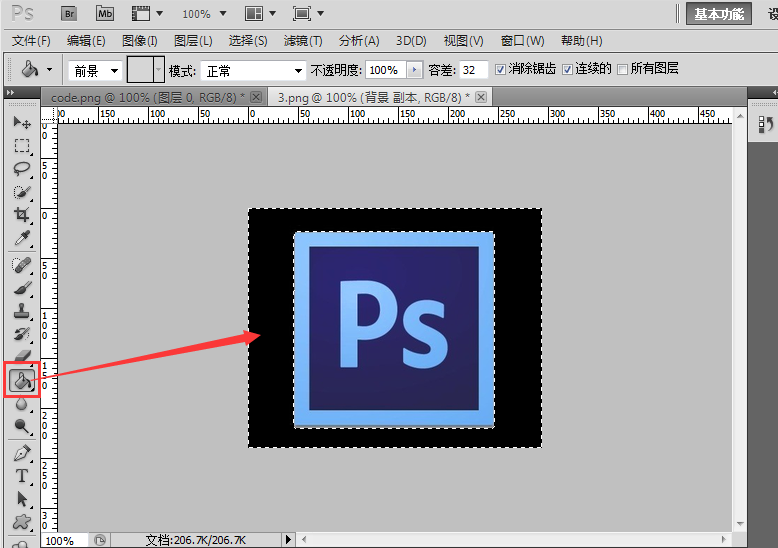Open the History panel icon on right dock
Image resolution: width=778 pixels, height=548 pixels.
(x=766, y=125)
